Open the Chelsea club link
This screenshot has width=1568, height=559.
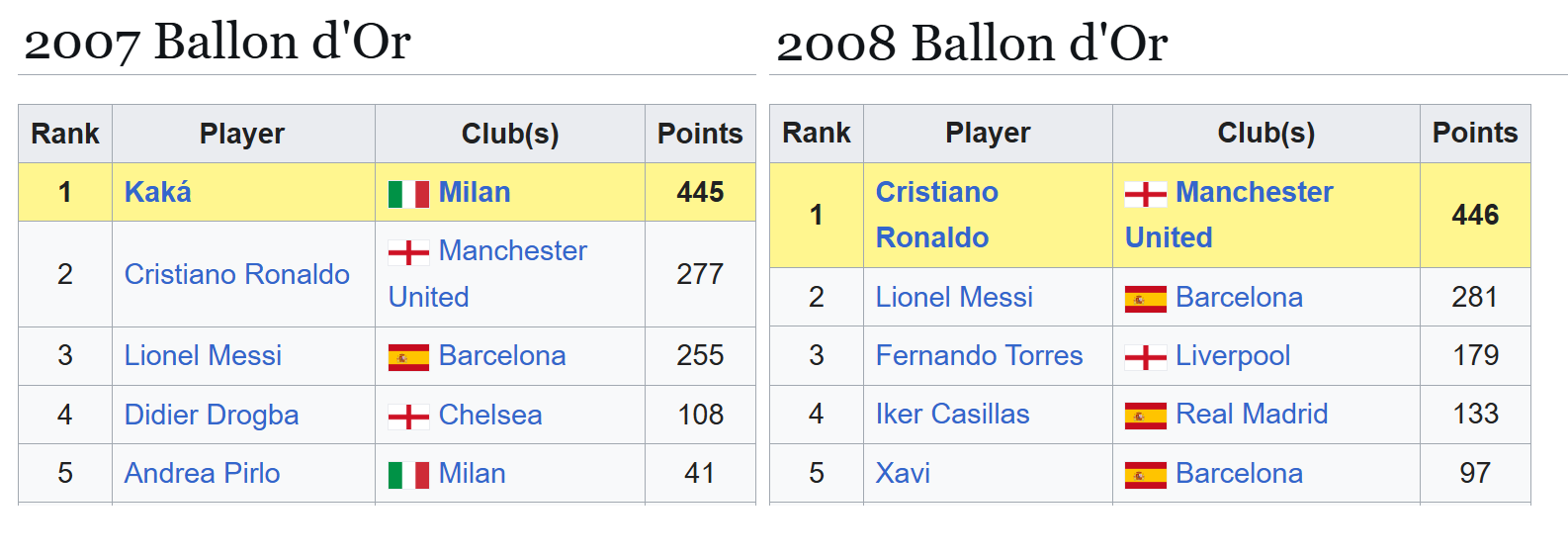[490, 415]
